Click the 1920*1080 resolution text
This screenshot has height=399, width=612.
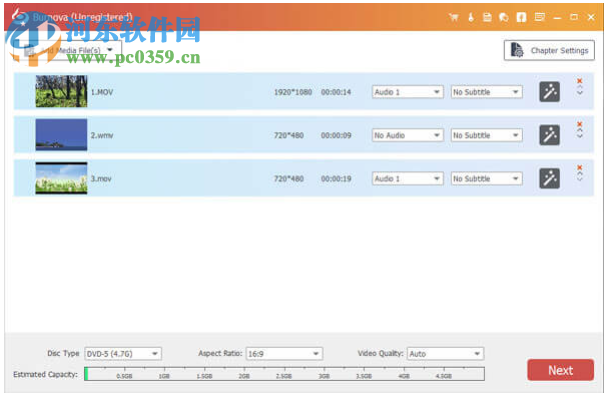[x=293, y=92]
